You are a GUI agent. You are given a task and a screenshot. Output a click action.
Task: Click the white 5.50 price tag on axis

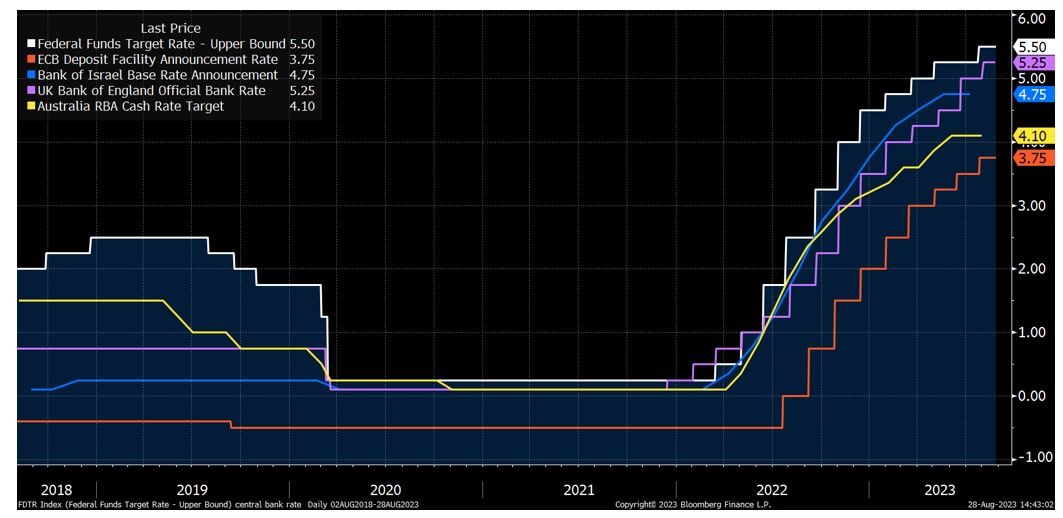click(x=1035, y=47)
